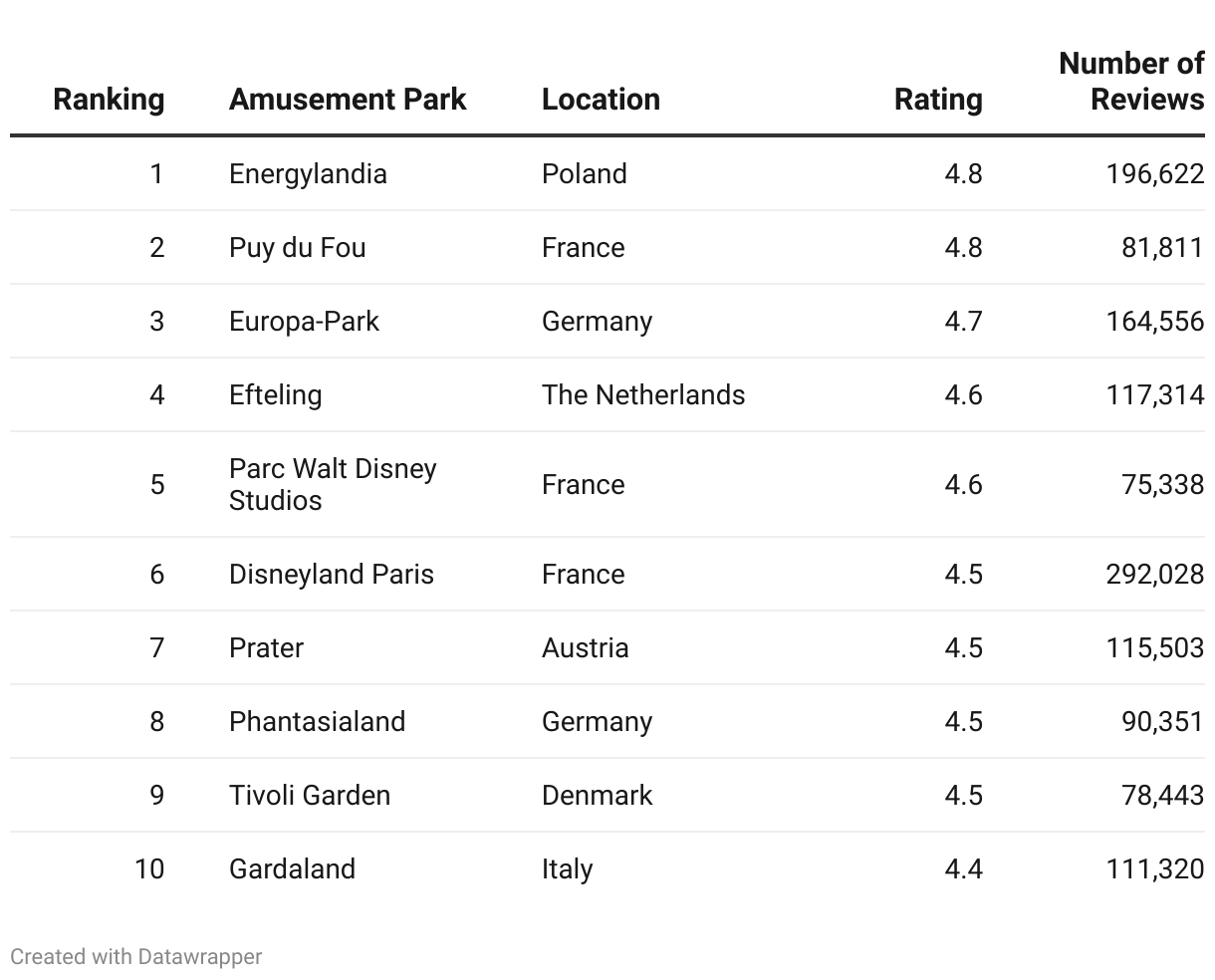Select the 292,028 reviews value

coord(1154,575)
